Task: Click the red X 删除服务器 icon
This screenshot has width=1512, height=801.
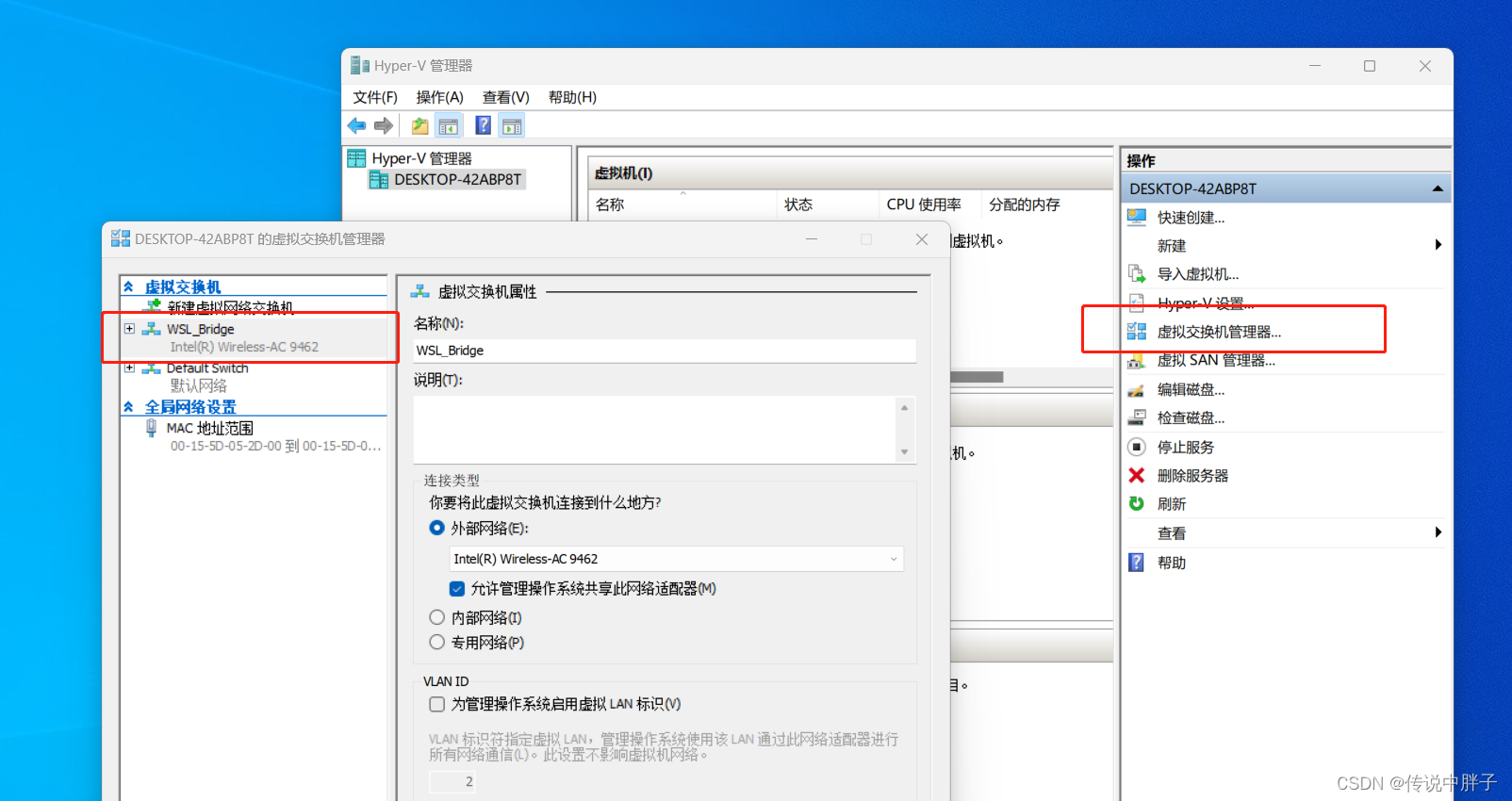Action: [1137, 475]
